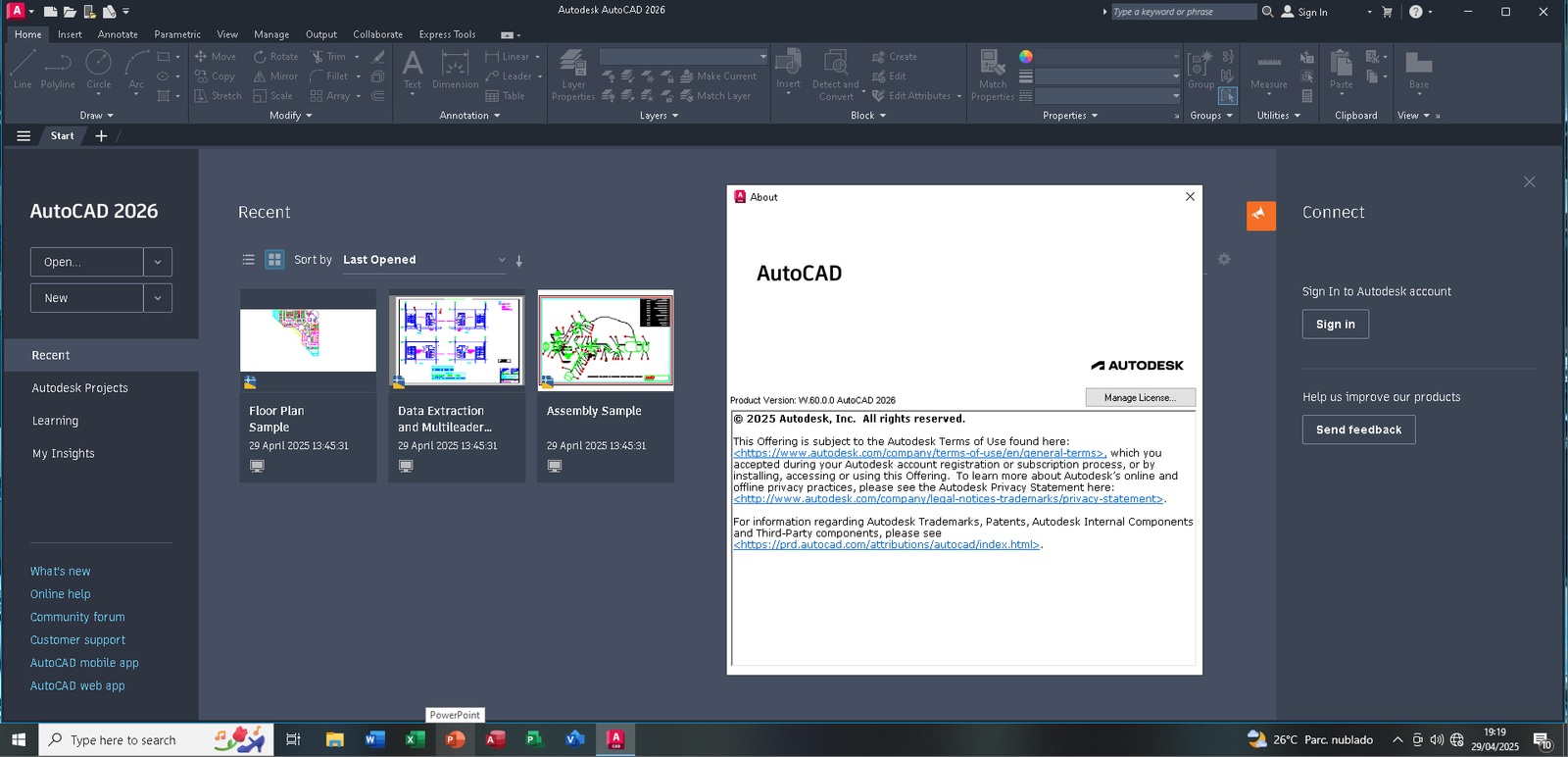Open Excel from the taskbar

[x=415, y=739]
